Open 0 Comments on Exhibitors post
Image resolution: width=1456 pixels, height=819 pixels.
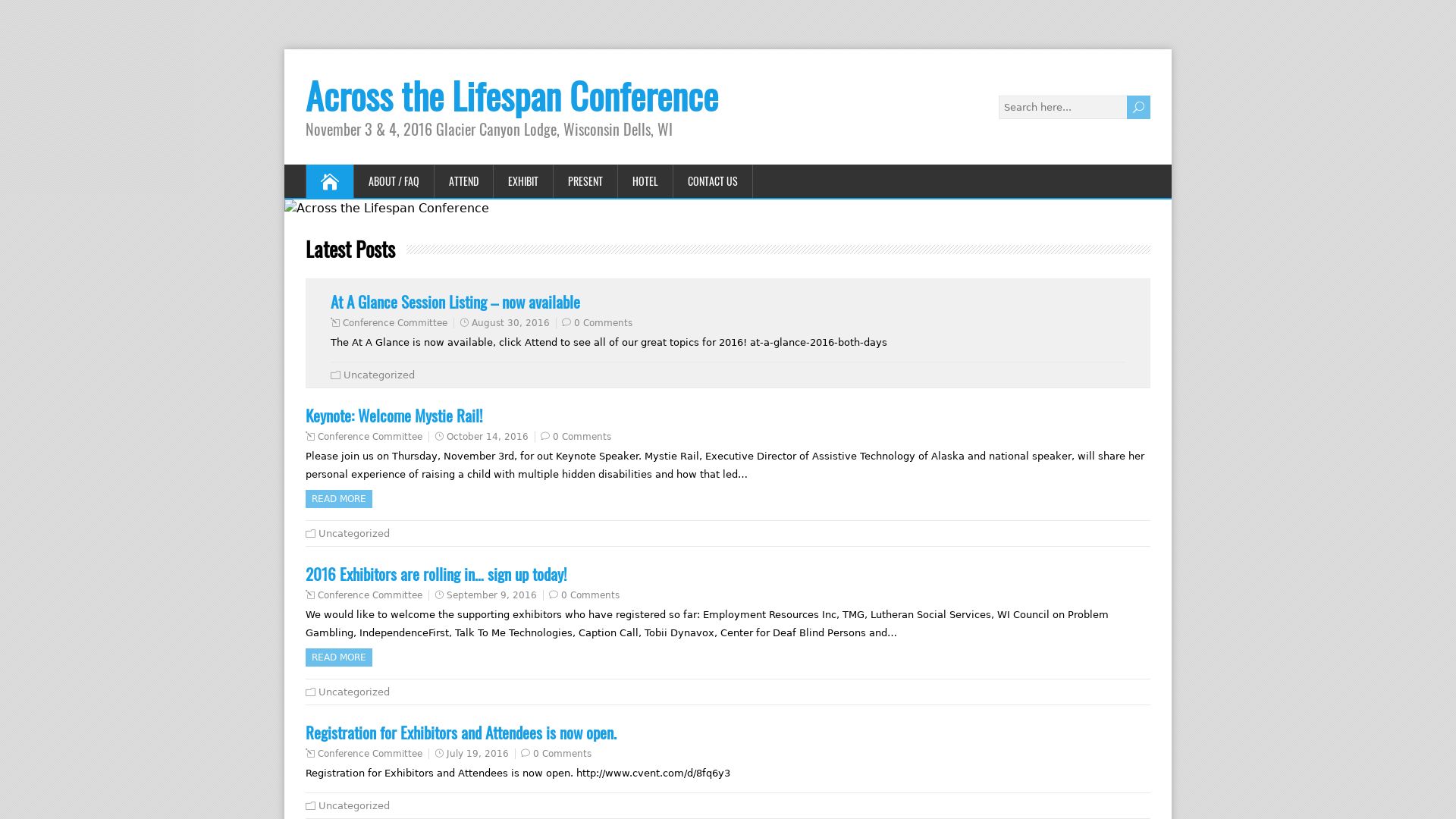590,595
